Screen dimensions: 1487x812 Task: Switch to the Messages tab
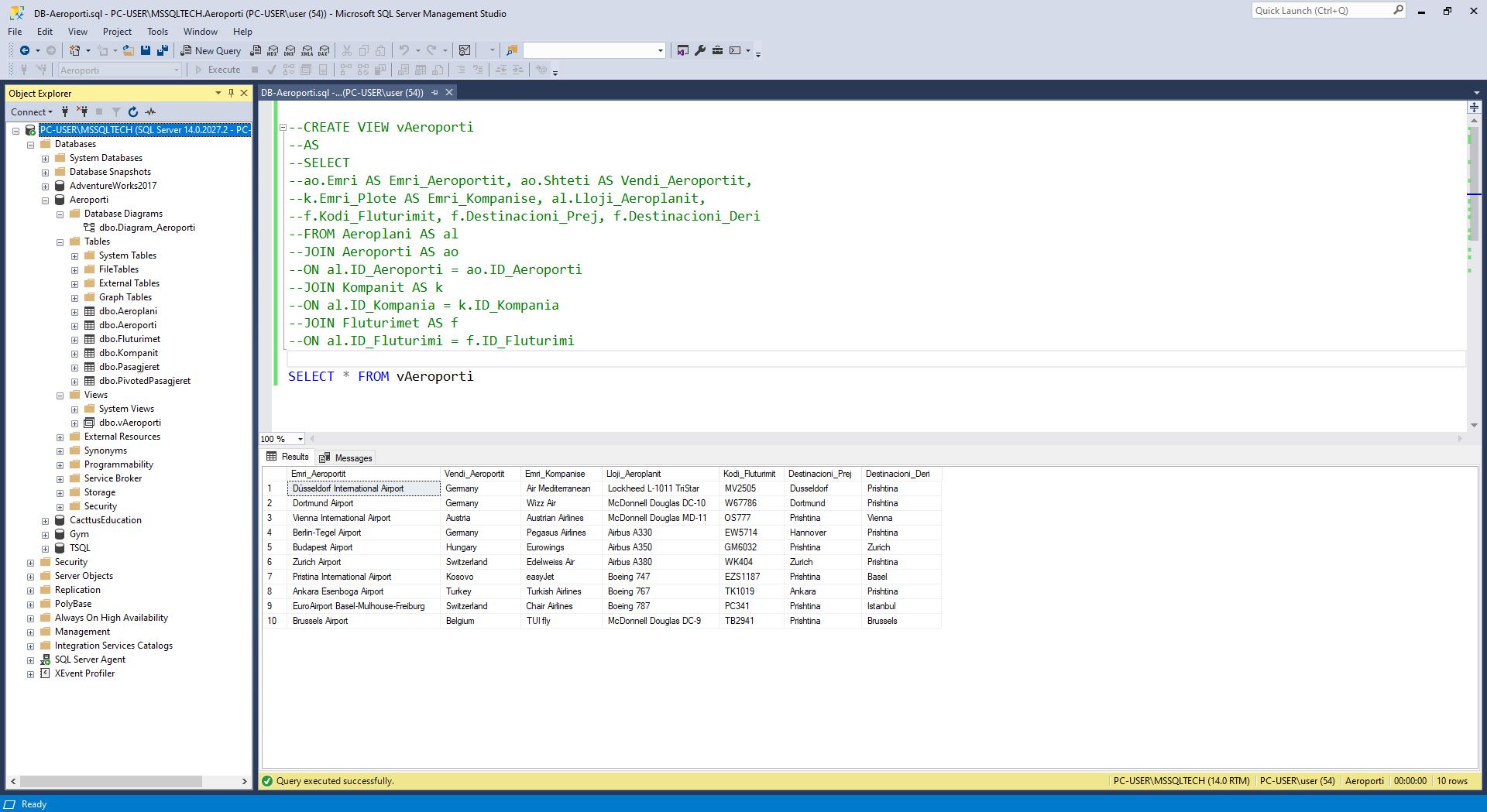tap(345, 457)
